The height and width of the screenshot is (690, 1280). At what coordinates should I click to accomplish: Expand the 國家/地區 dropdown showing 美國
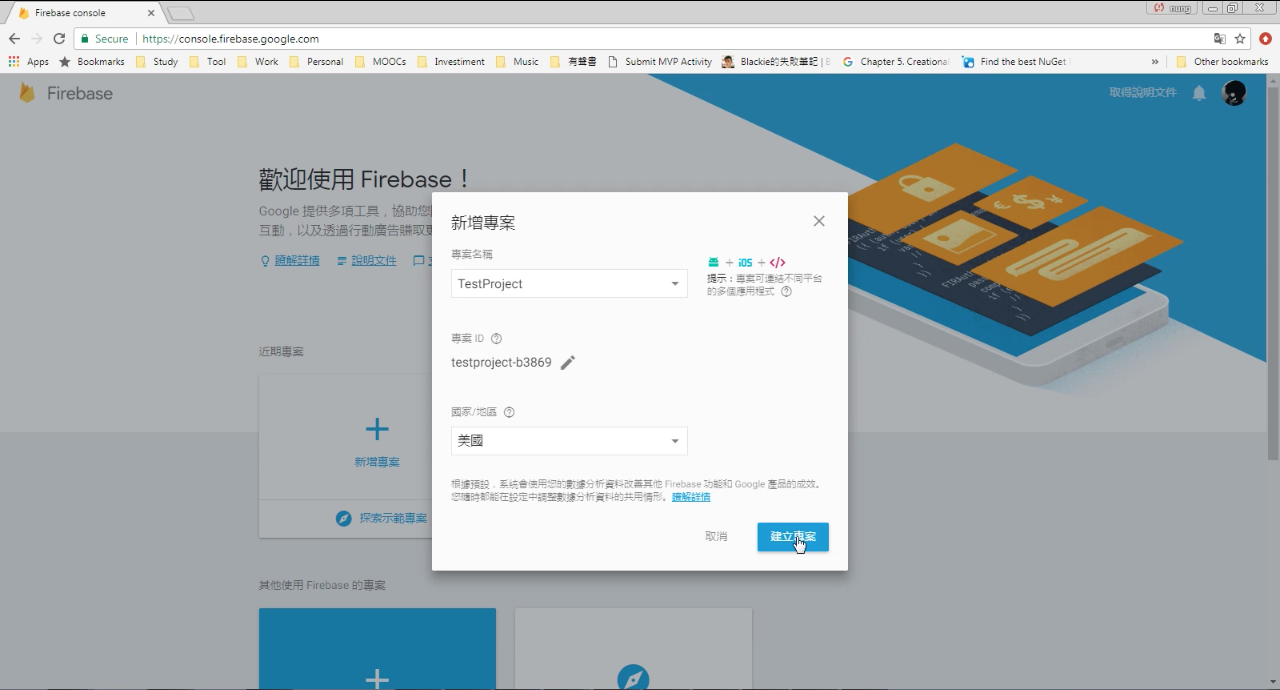point(569,441)
